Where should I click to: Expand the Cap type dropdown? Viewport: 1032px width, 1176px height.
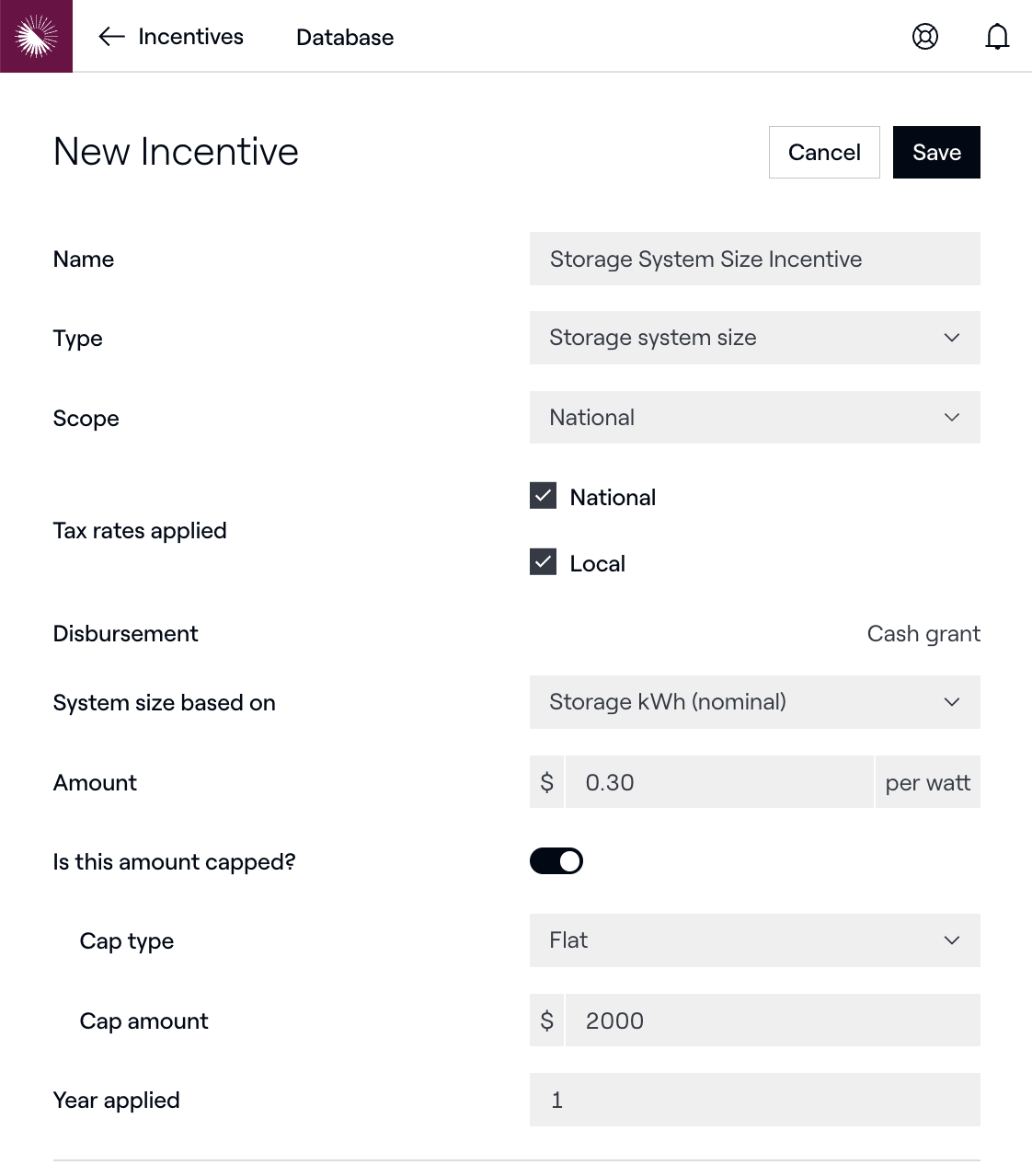coord(754,940)
